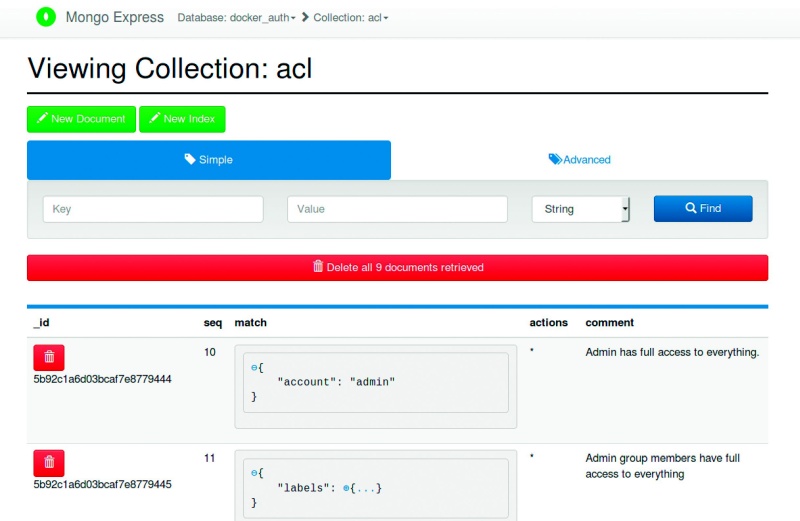Open document 5b92c1a6d03bcaf7e8779445
The image size is (800, 521).
tap(103, 484)
